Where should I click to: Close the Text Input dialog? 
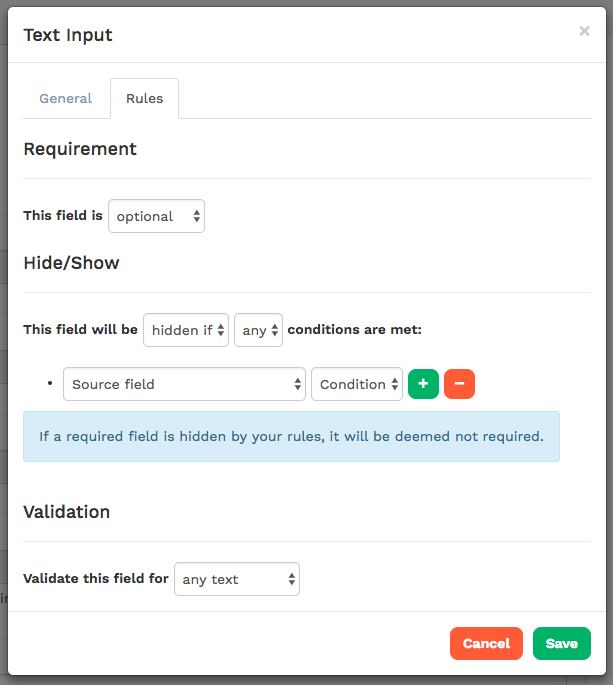pos(584,31)
